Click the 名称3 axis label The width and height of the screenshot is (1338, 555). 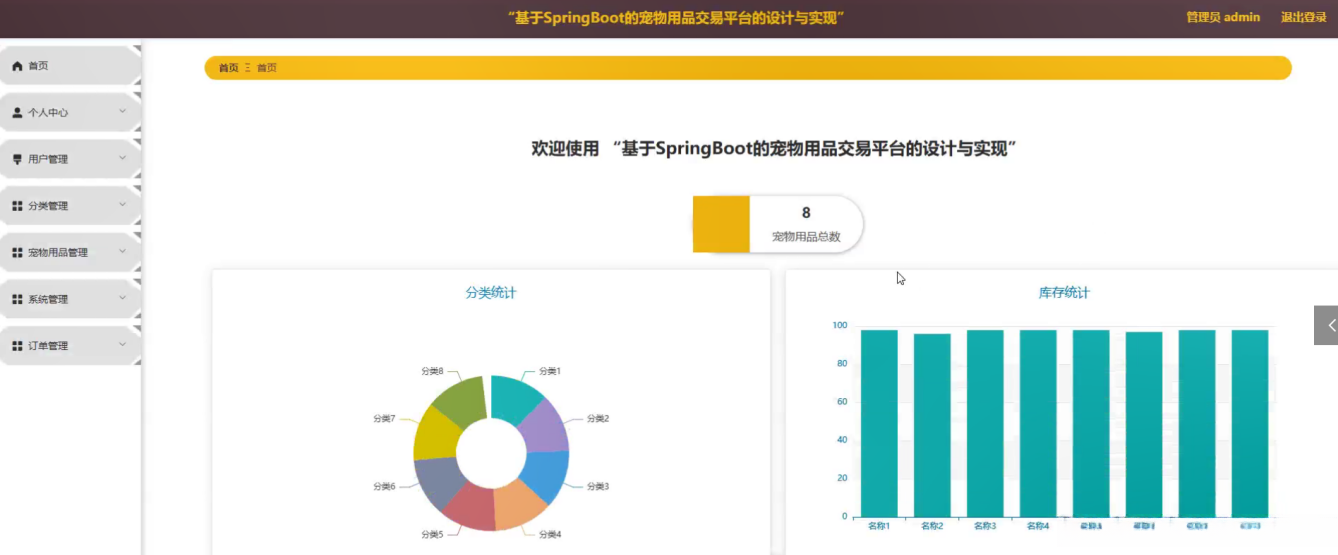click(985, 526)
